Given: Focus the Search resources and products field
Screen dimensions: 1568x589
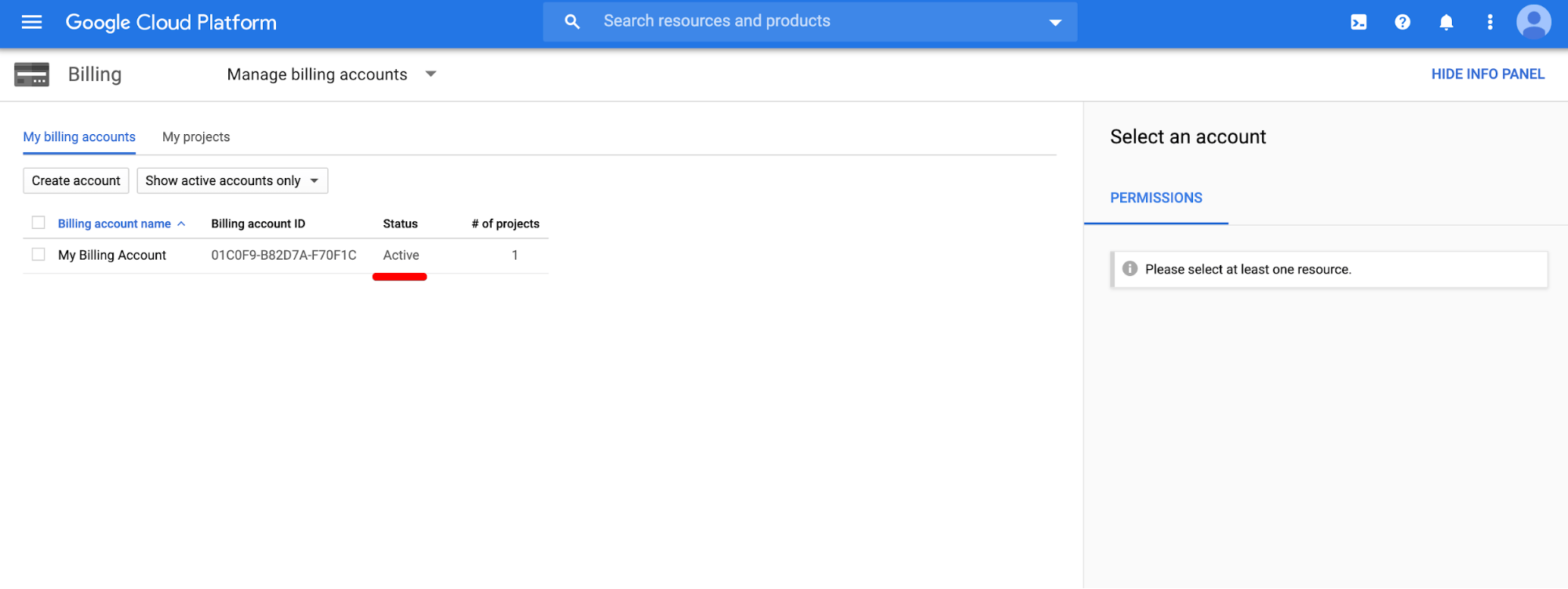Looking at the screenshot, I should pos(810,22).
